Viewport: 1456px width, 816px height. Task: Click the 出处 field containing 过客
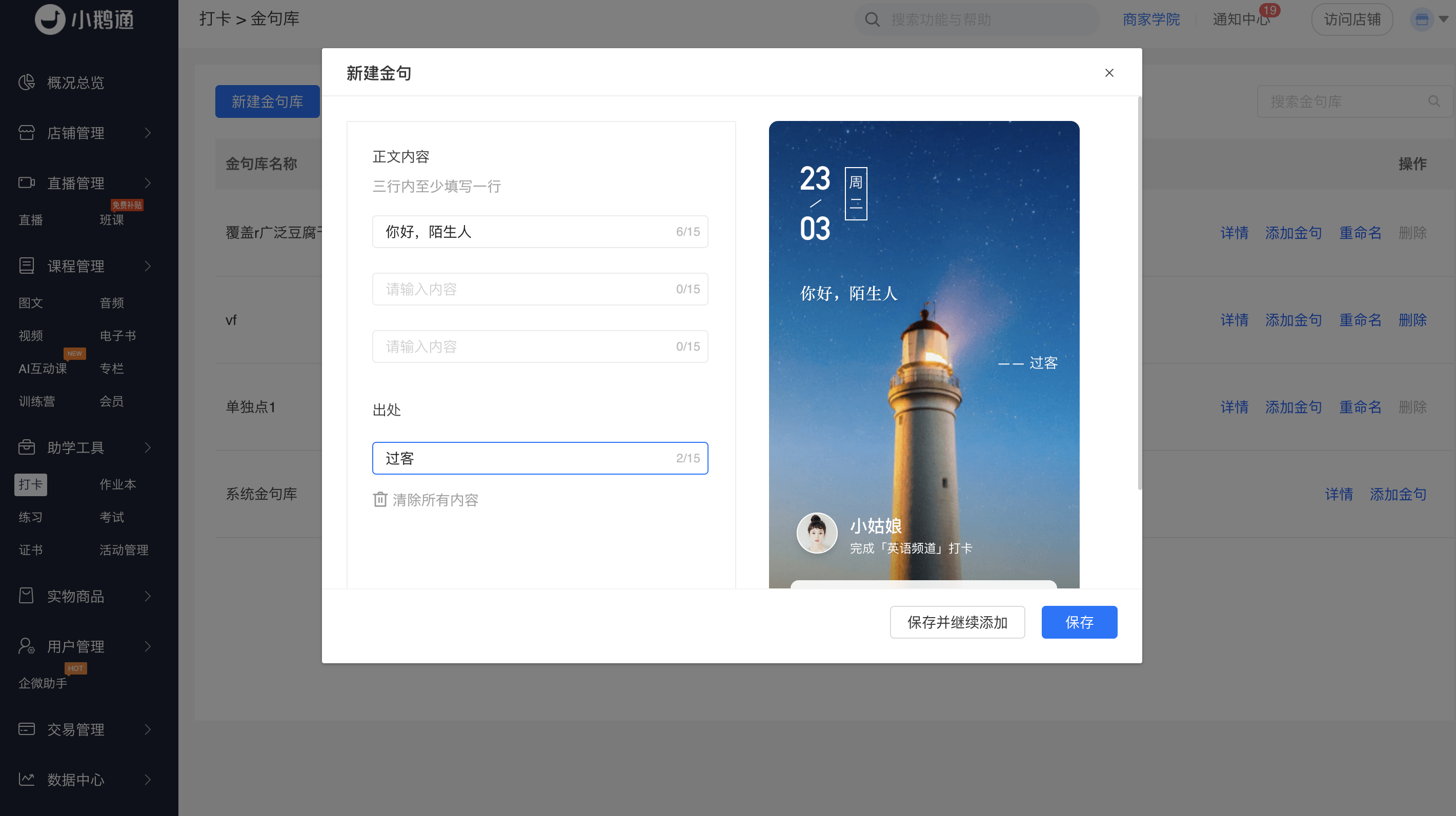coord(540,458)
